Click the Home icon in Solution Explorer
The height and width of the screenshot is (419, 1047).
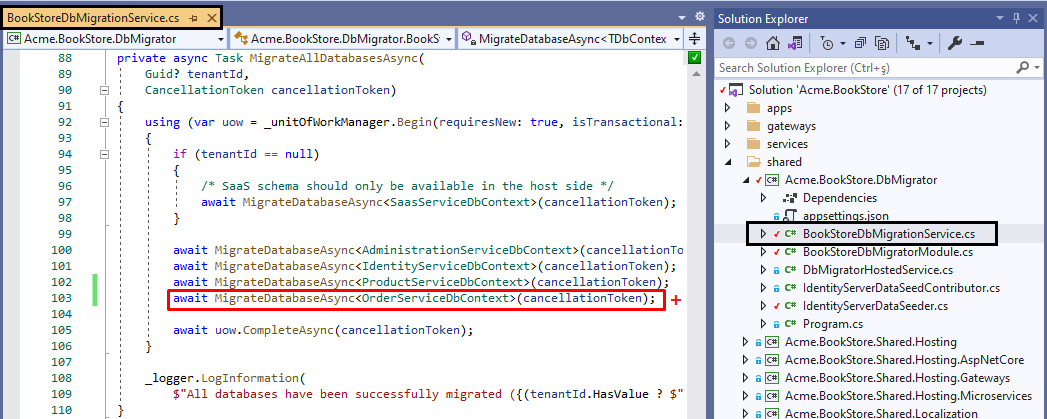[773, 43]
